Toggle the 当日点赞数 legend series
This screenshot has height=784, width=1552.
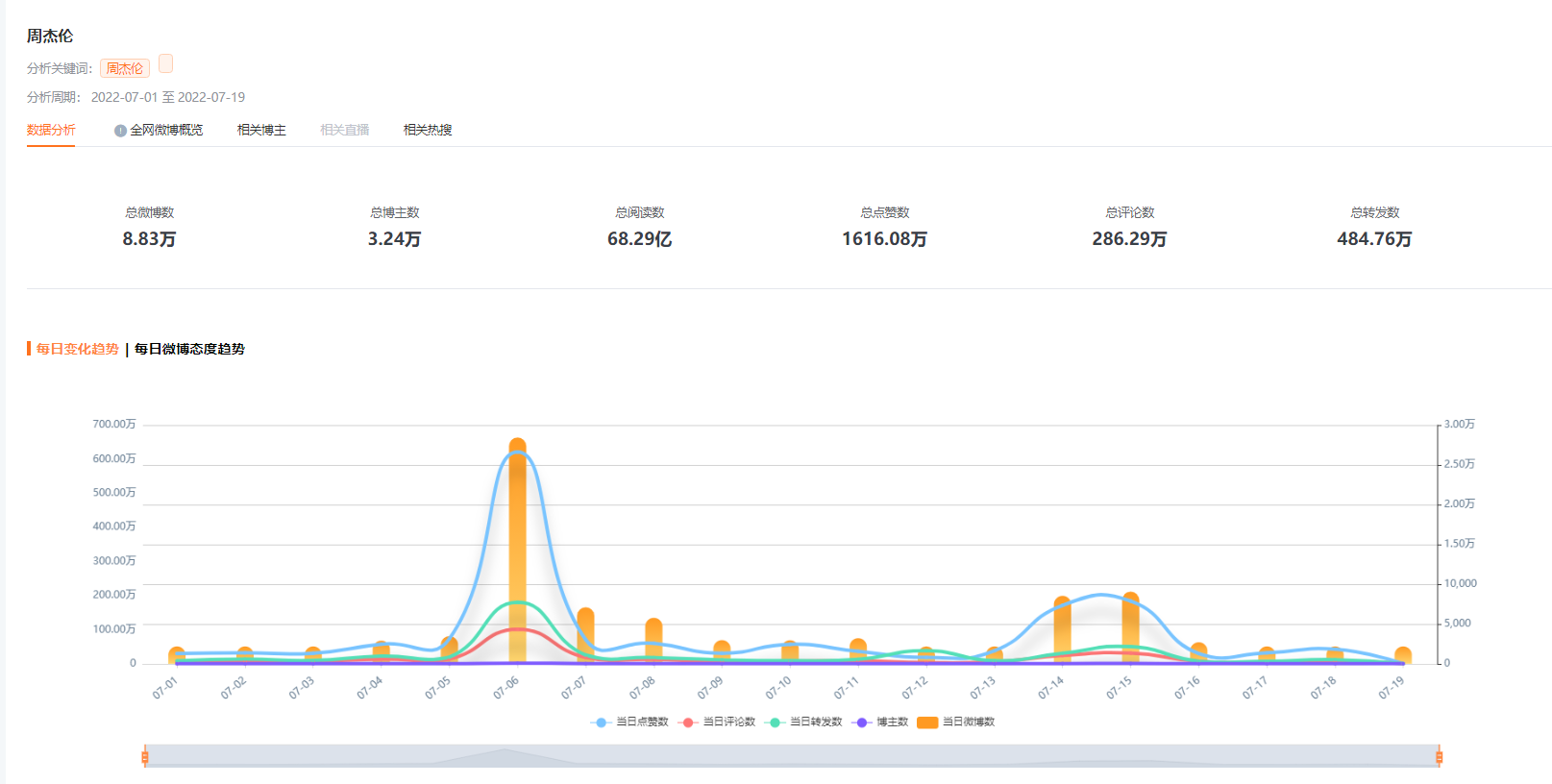tap(629, 722)
